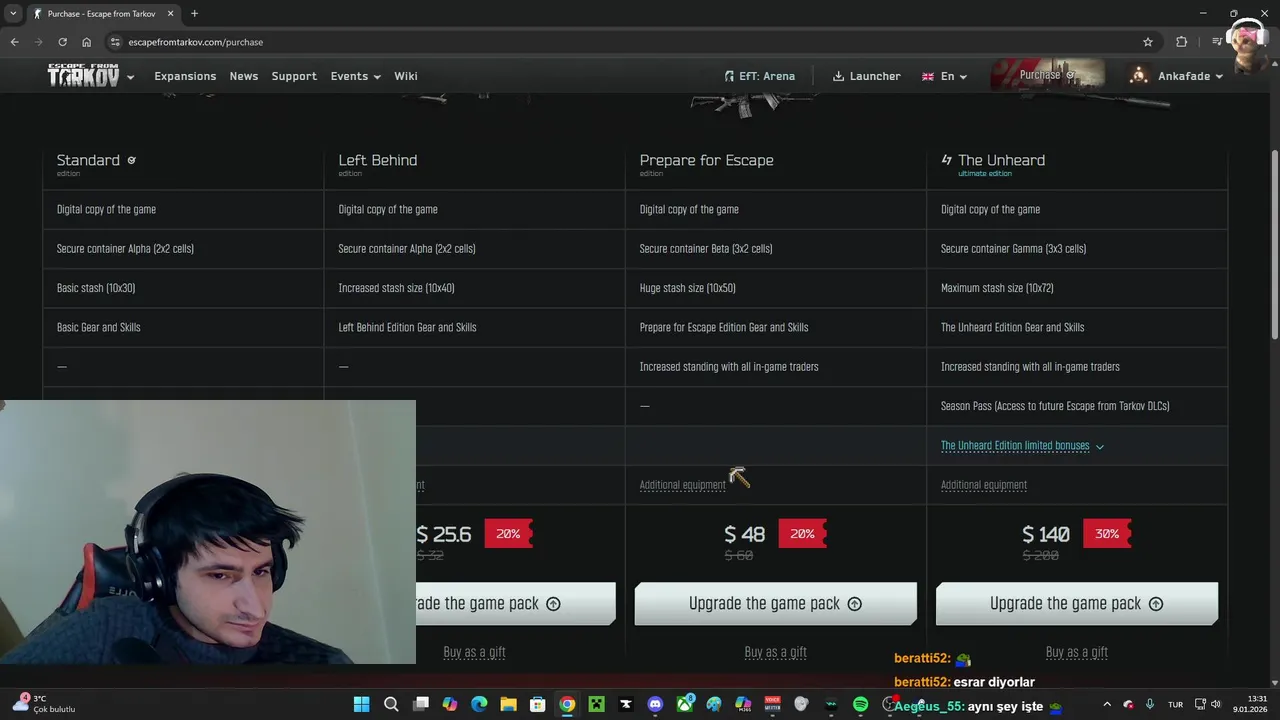Screen dimensions: 1280x720
Task: Buy Left Behind edition as a gift
Action: pyautogui.click(x=474, y=652)
